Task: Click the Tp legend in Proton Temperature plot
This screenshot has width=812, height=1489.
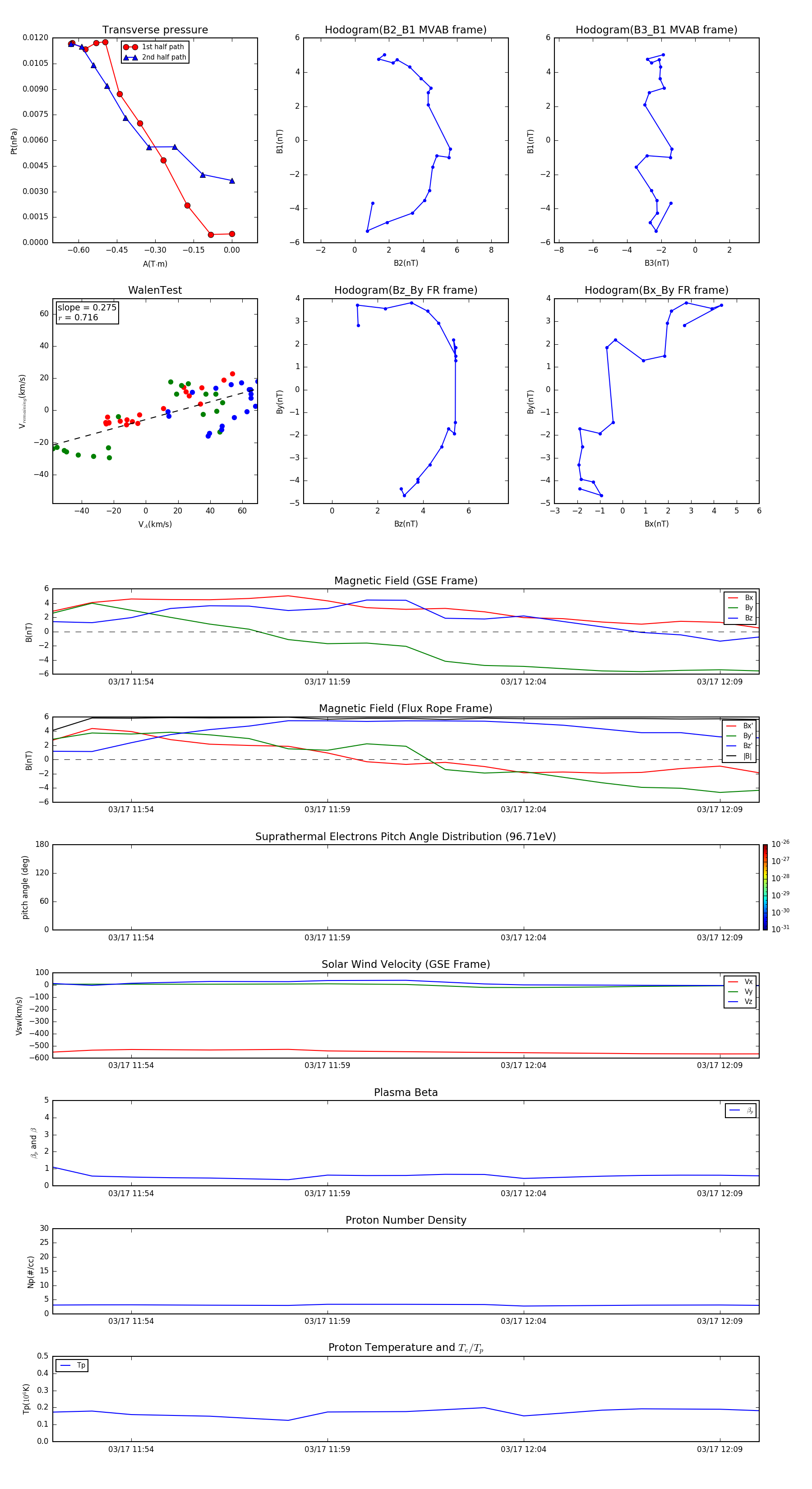Action: [x=72, y=1365]
